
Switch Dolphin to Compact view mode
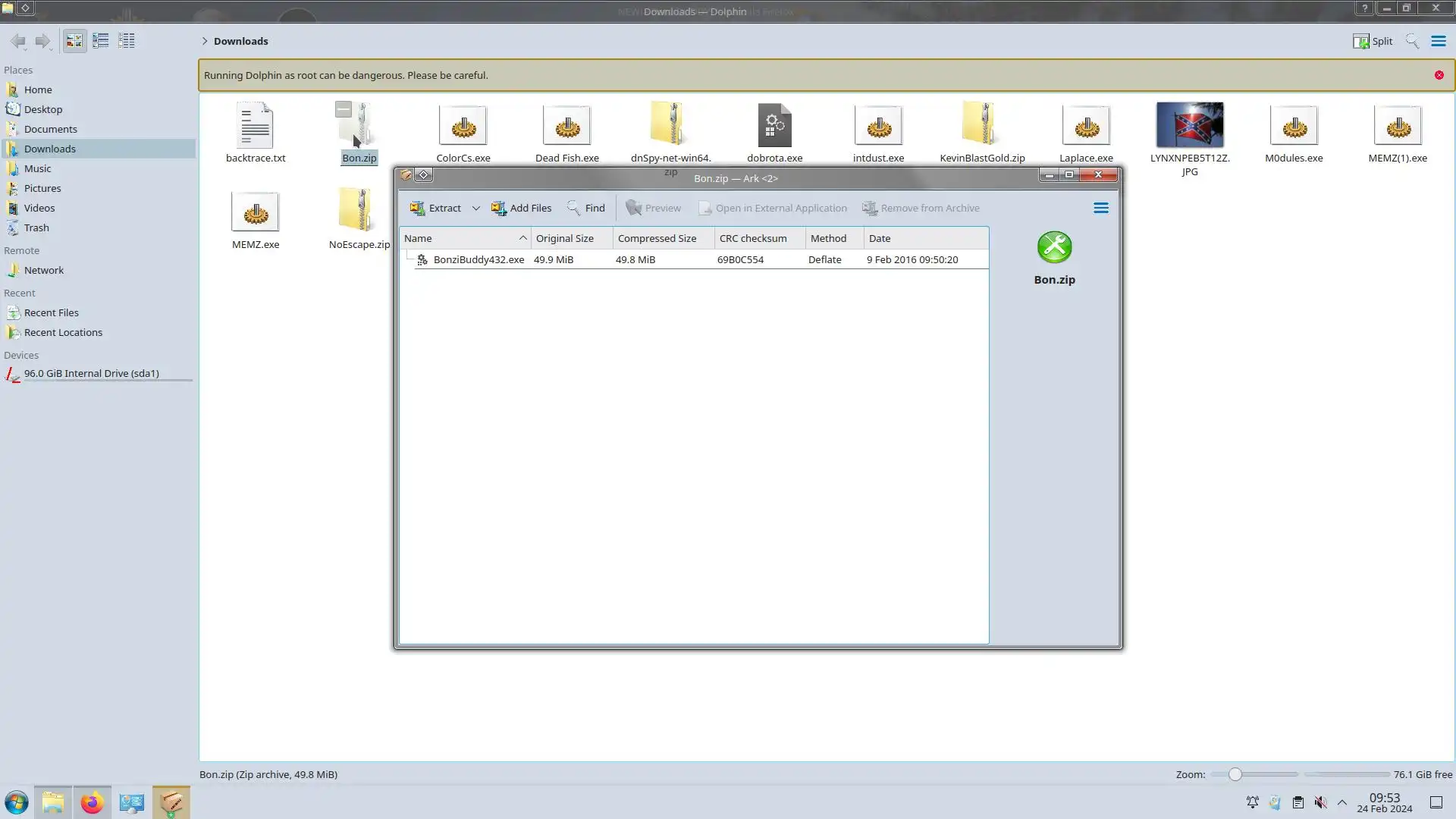[100, 41]
